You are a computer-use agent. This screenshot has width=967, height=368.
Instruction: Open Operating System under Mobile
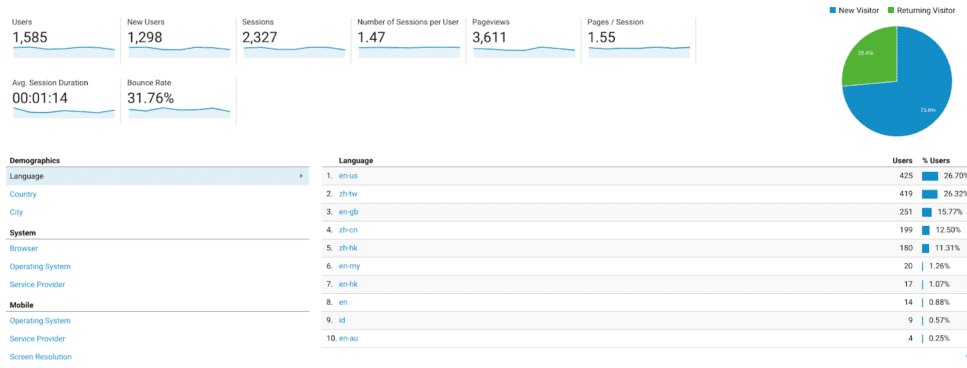40,321
